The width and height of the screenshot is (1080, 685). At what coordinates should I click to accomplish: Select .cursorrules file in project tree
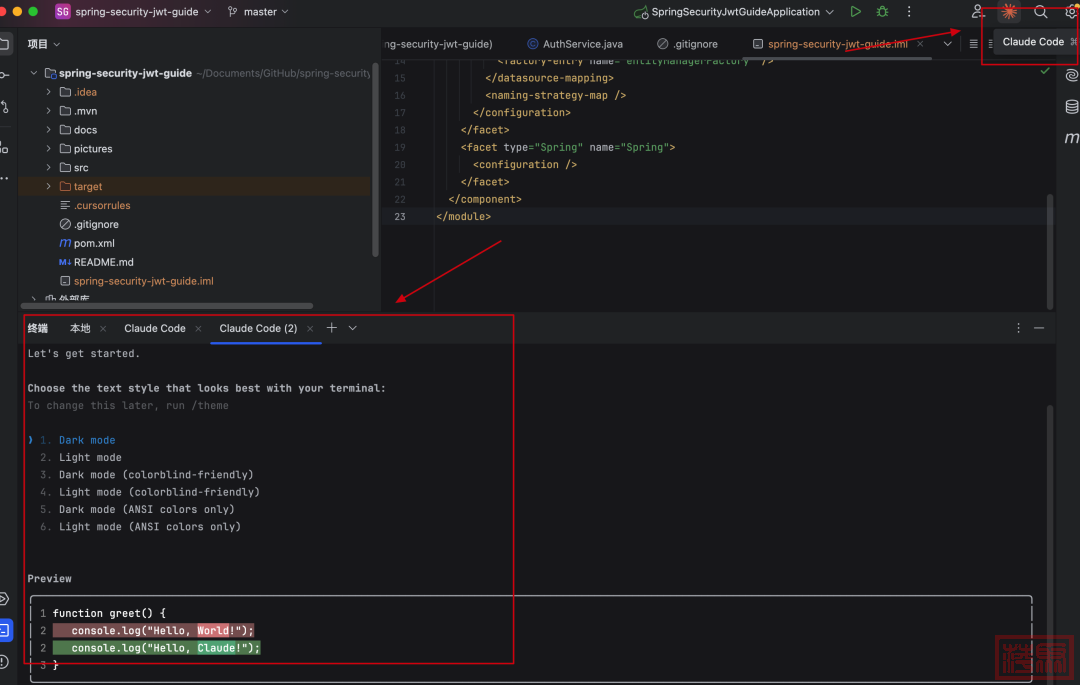(102, 205)
